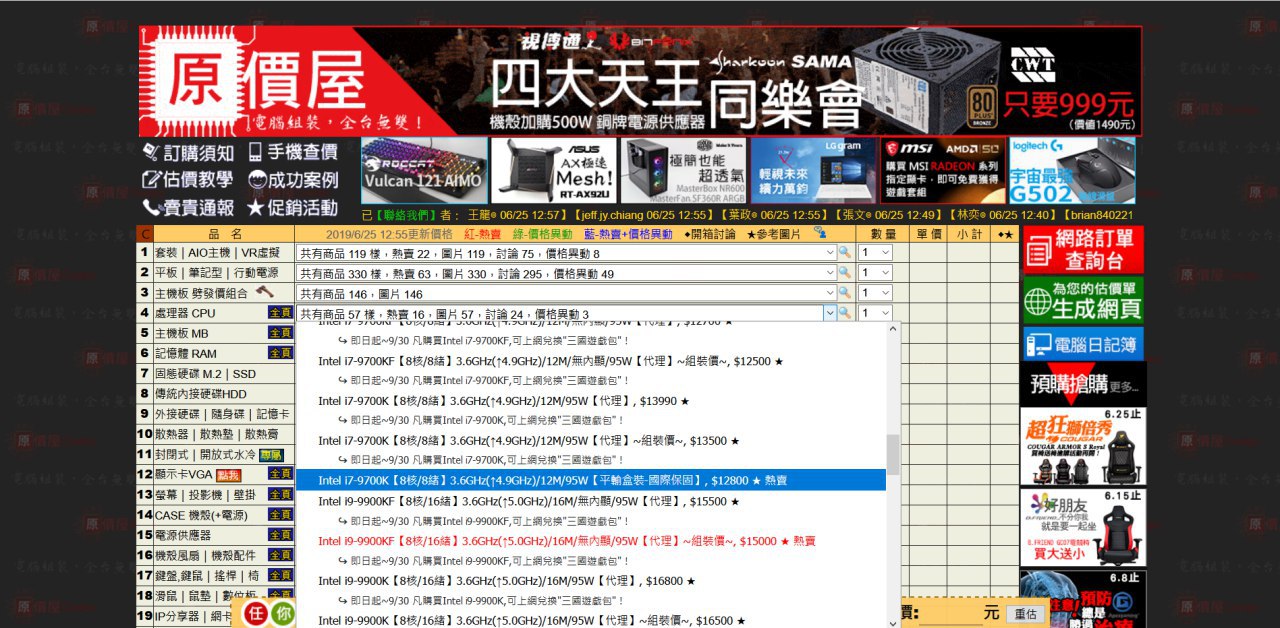1280x628 pixels.
Task: Open the 估價教學 quote tutorial
Action: click(189, 180)
